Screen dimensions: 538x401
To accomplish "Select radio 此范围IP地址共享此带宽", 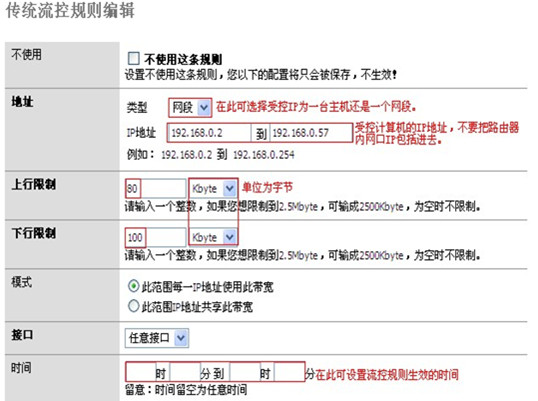I will 133,306.
